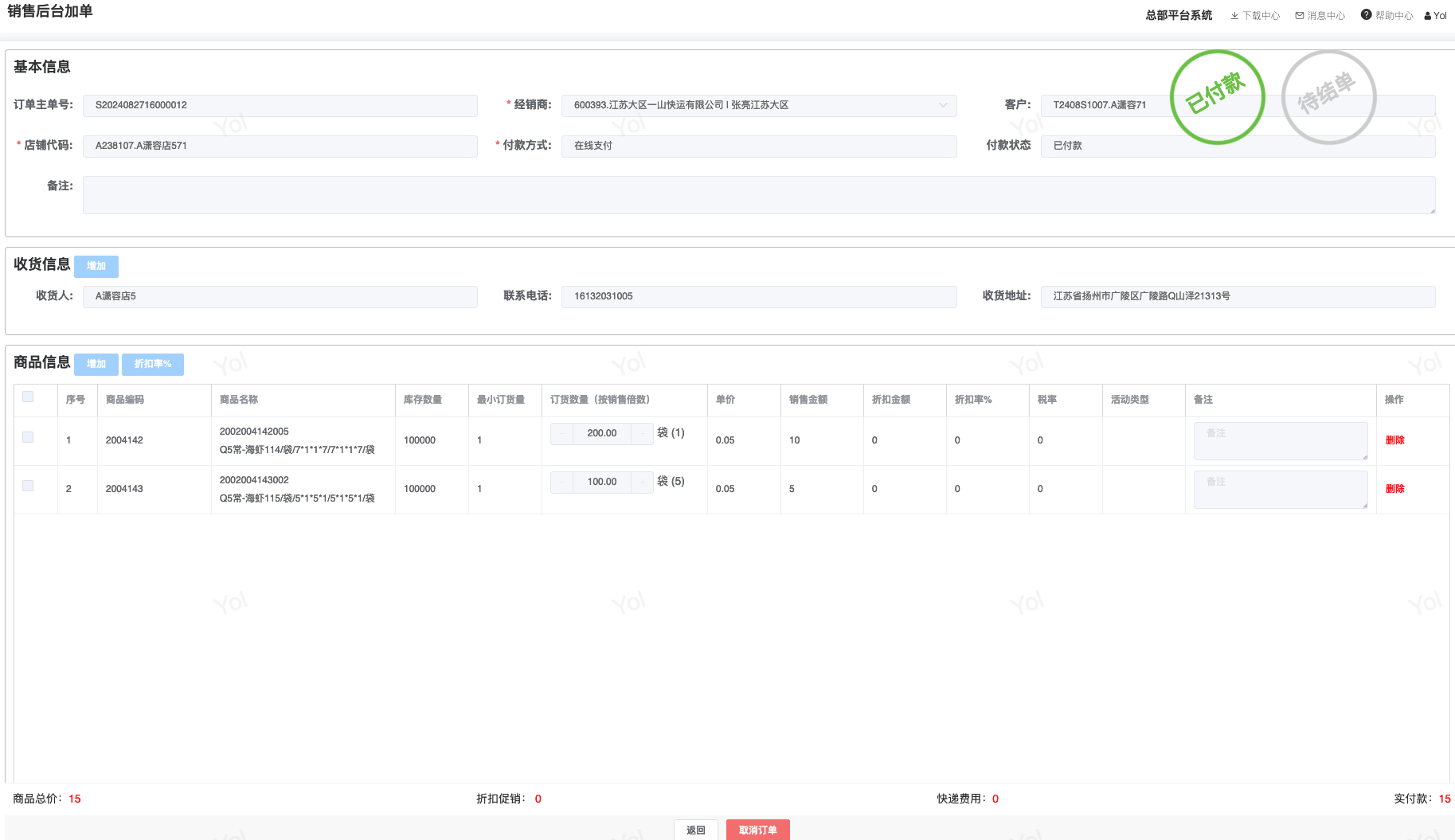Click the 付款方式 payment method field
Viewport: 1455px width, 840px height.
[x=759, y=146]
